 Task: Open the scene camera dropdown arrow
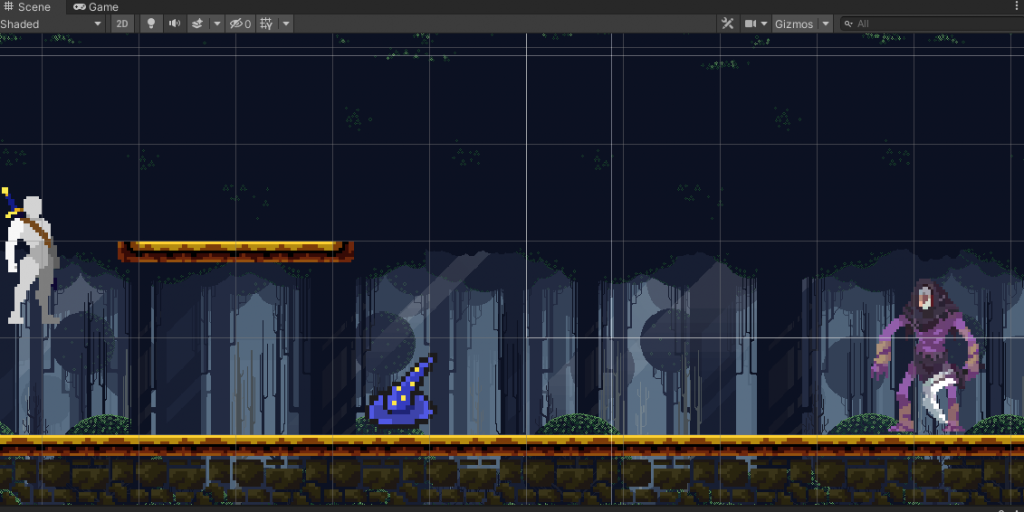point(765,24)
